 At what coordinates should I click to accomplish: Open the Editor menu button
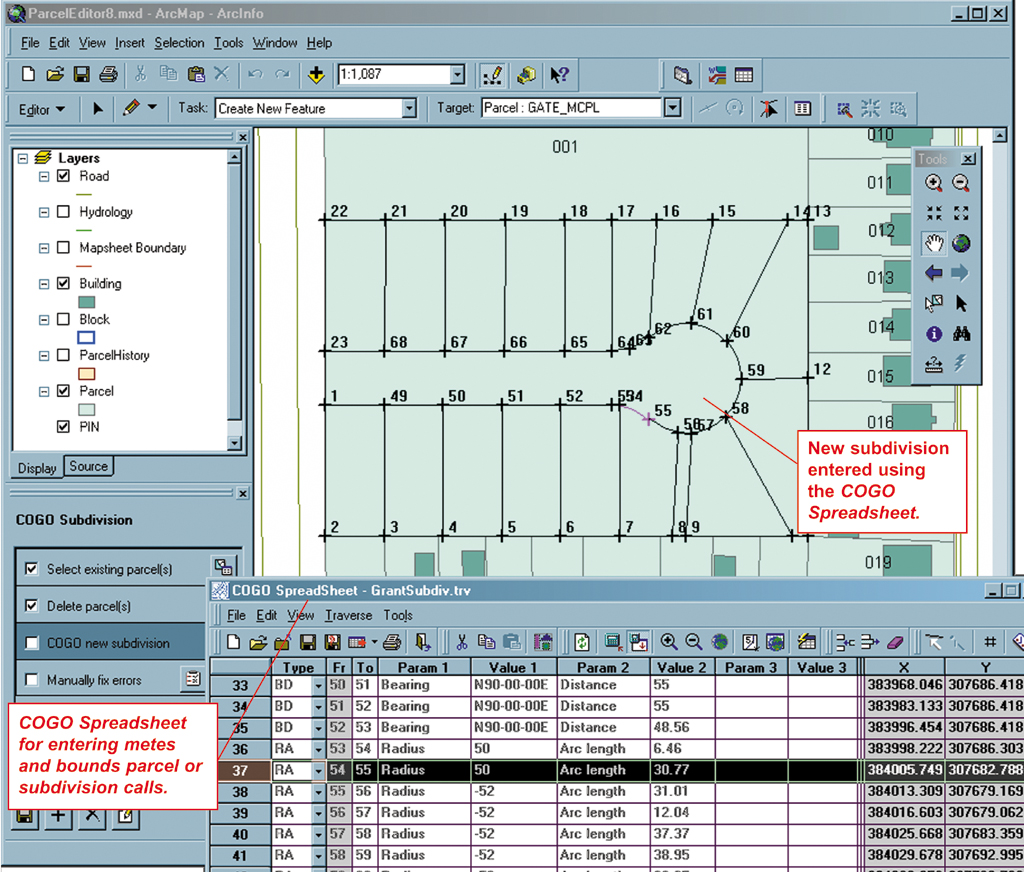click(x=42, y=109)
